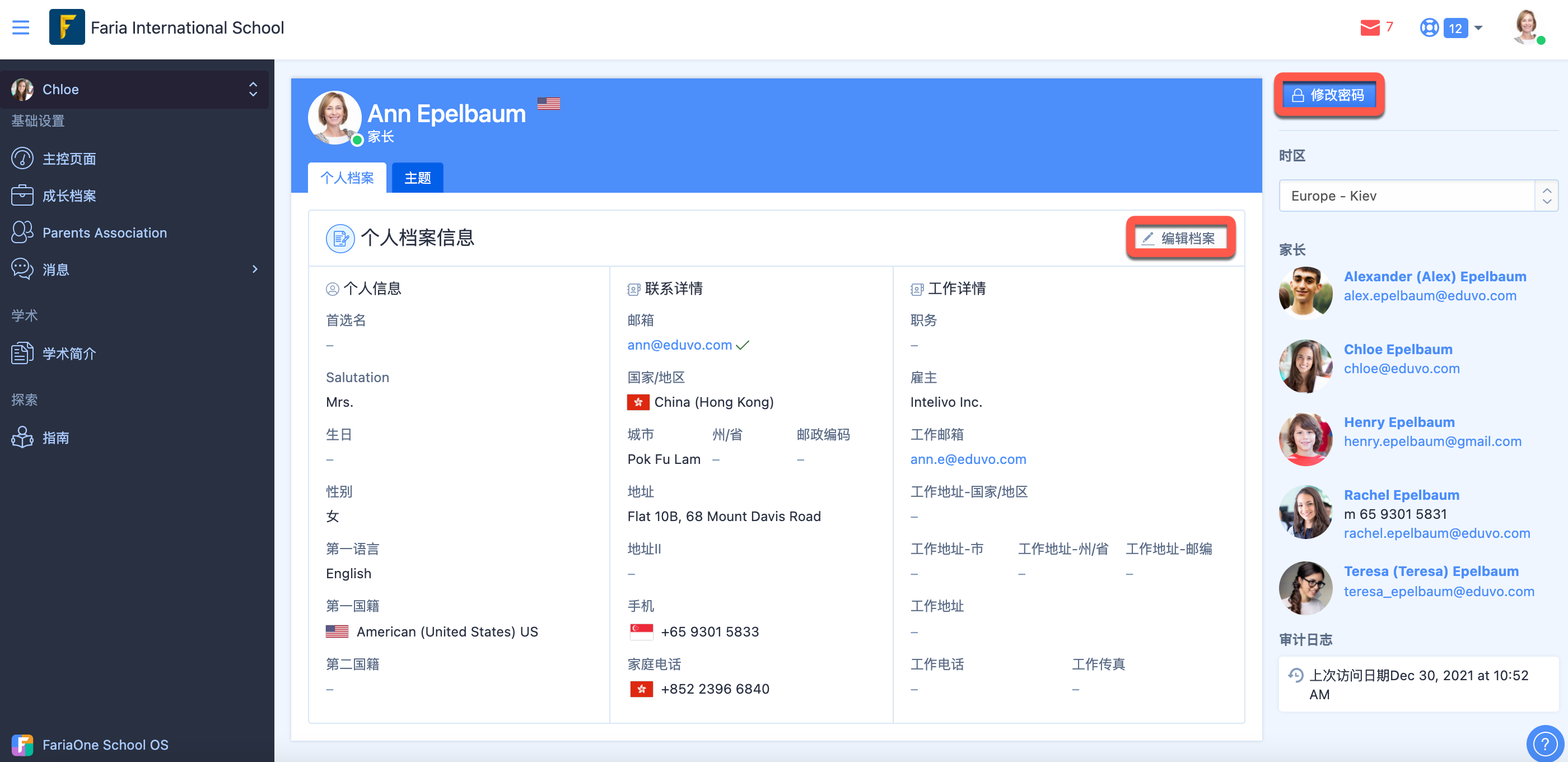1568x762 pixels.
Task: Open the hamburger menu icon
Action: 21,27
